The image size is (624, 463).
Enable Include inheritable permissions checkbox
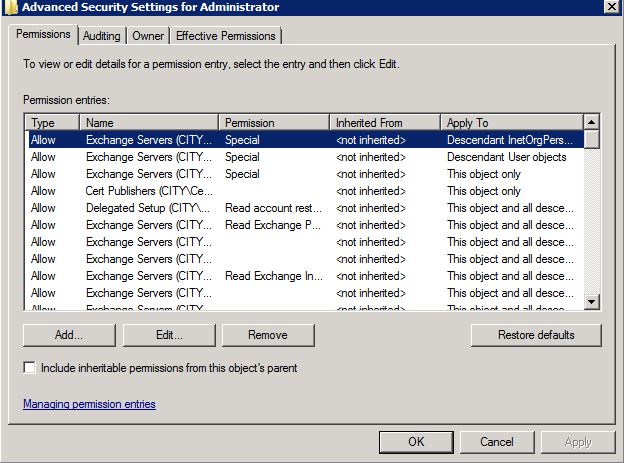[x=29, y=367]
